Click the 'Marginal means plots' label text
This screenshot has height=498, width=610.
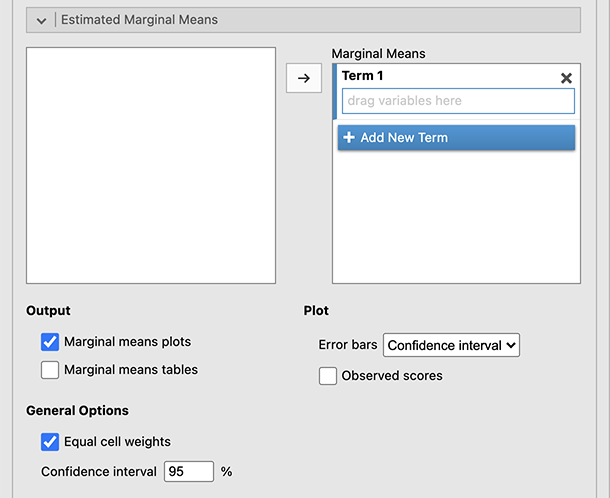127,342
